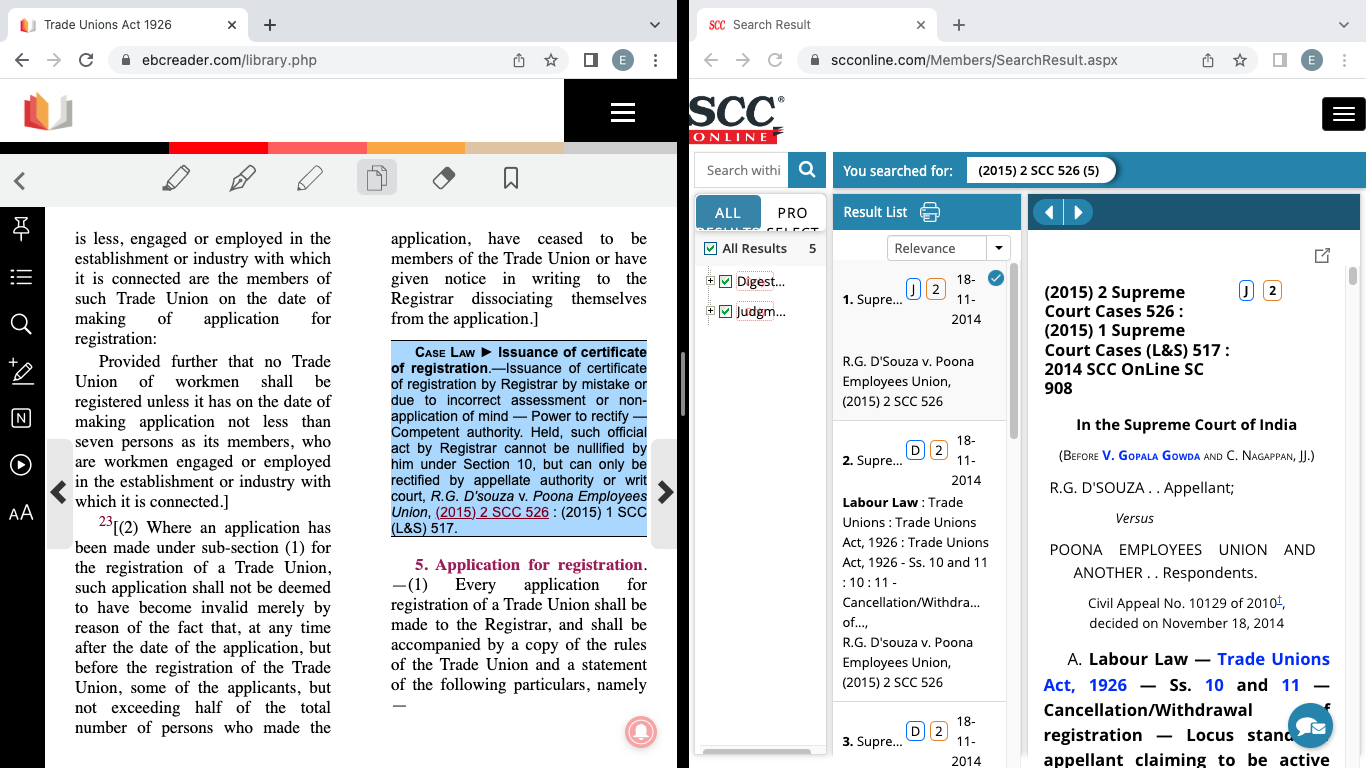The height and width of the screenshot is (768, 1366).
Task: Click the orange 2 badge in judgment header
Action: point(1272,291)
